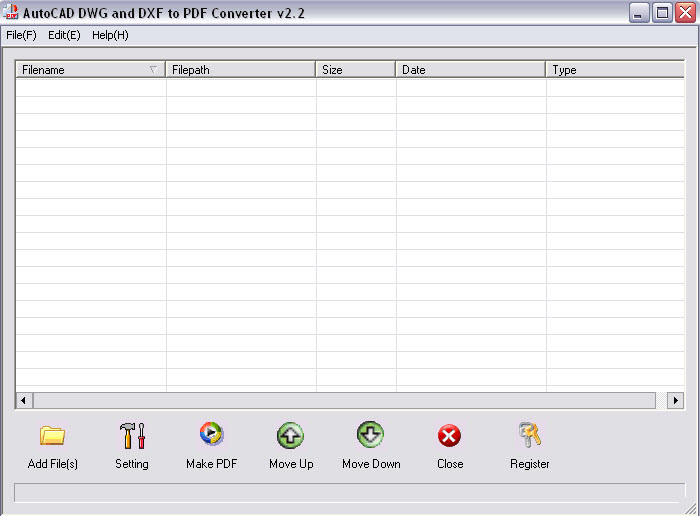The width and height of the screenshot is (700, 516).
Task: Minimize the converter window
Action: click(639, 12)
